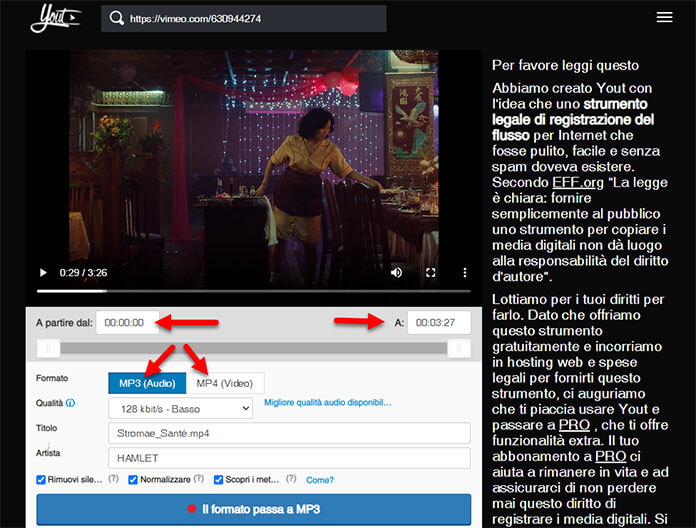Click the Yout logo
The height and width of the screenshot is (528, 696).
(56, 19)
